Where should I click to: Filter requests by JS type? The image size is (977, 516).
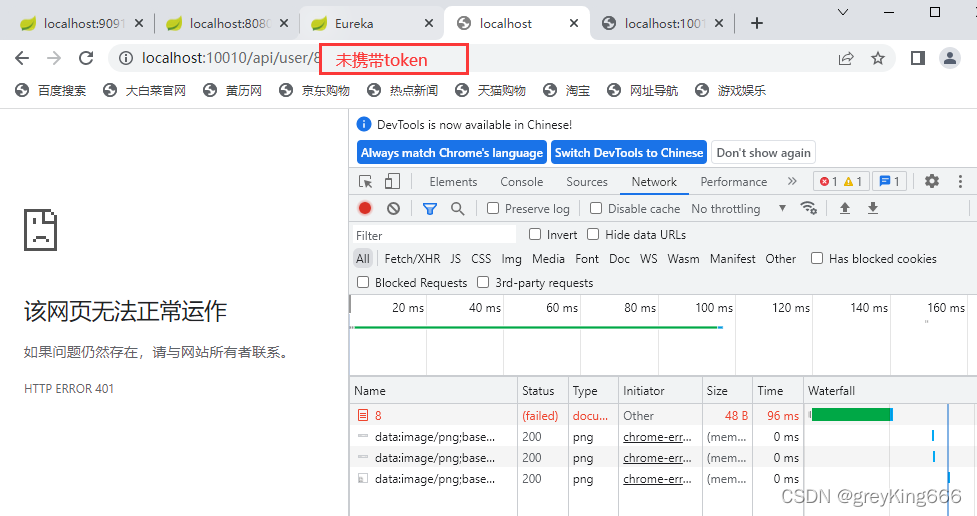point(455,259)
